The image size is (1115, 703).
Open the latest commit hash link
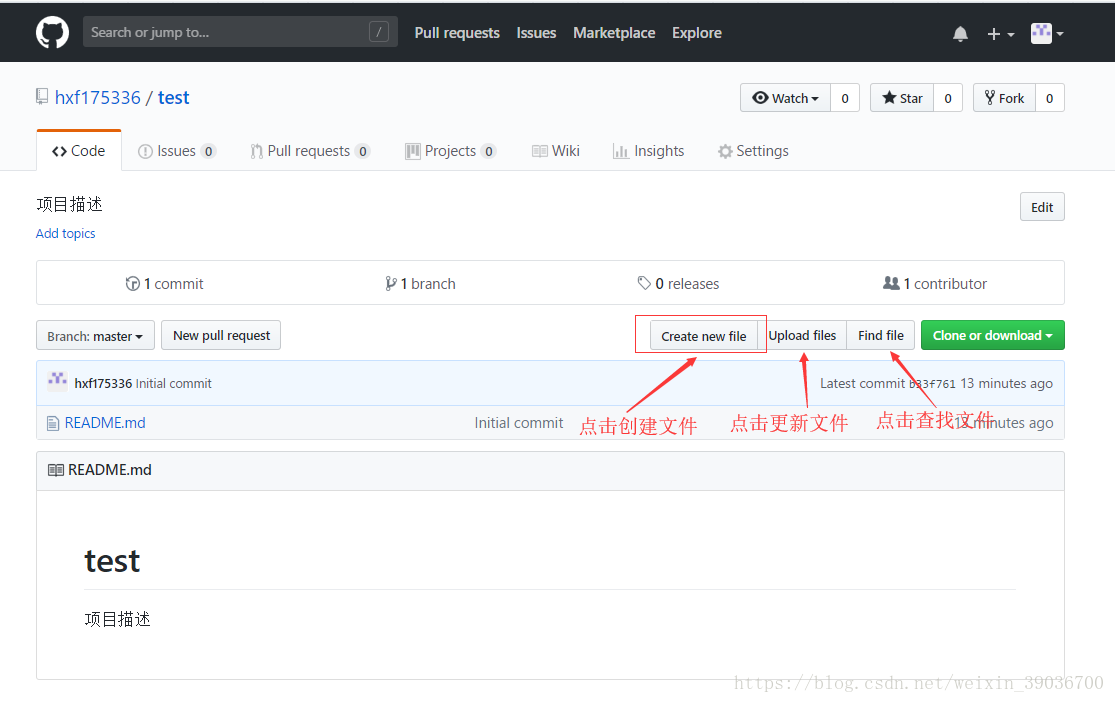coord(932,384)
